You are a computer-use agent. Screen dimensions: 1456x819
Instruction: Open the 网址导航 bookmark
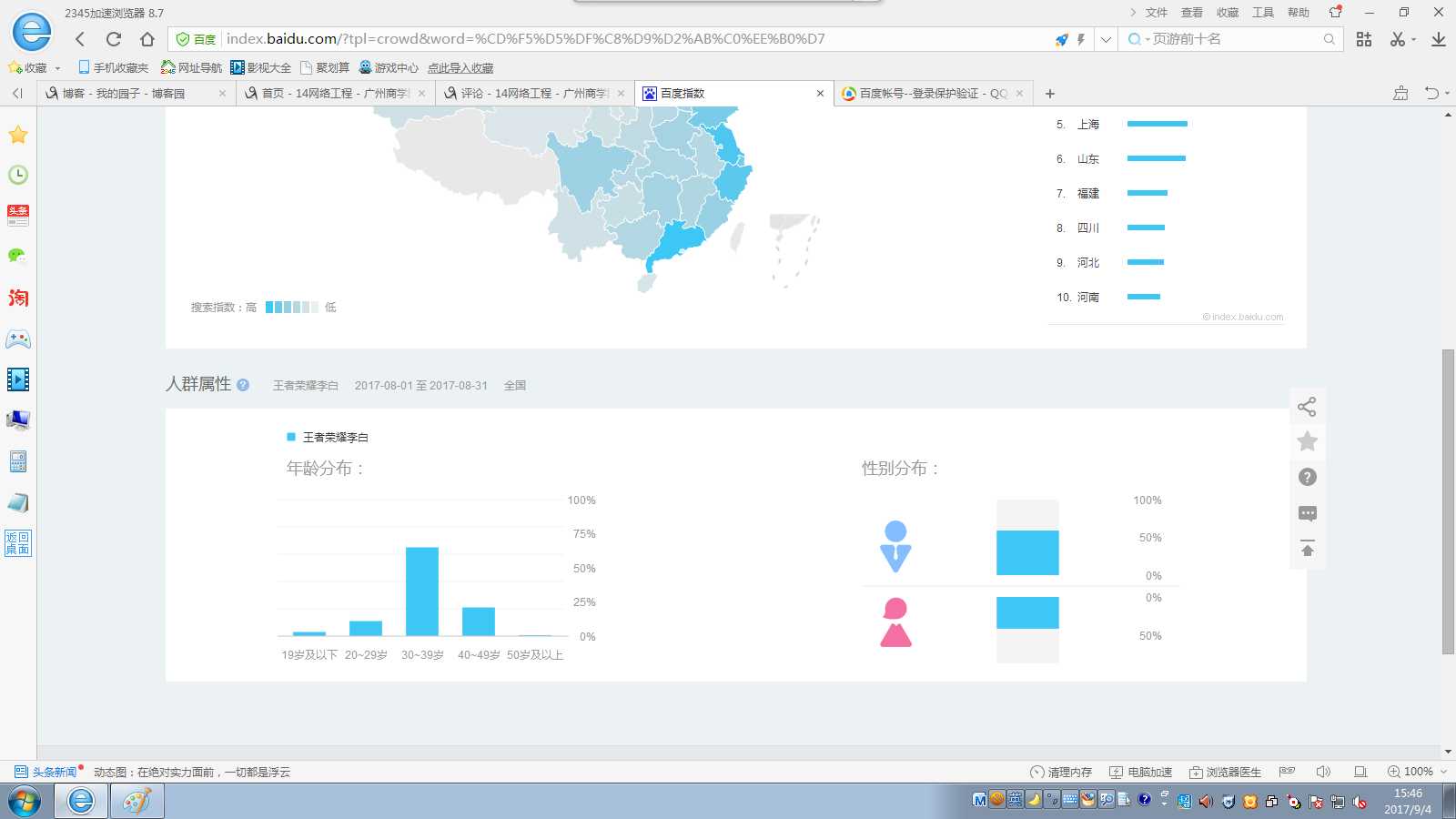click(191, 67)
